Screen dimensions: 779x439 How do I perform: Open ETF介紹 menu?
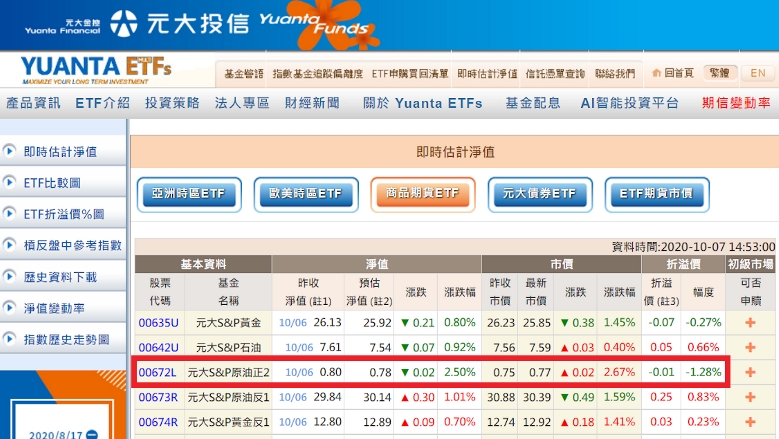pyautogui.click(x=103, y=103)
